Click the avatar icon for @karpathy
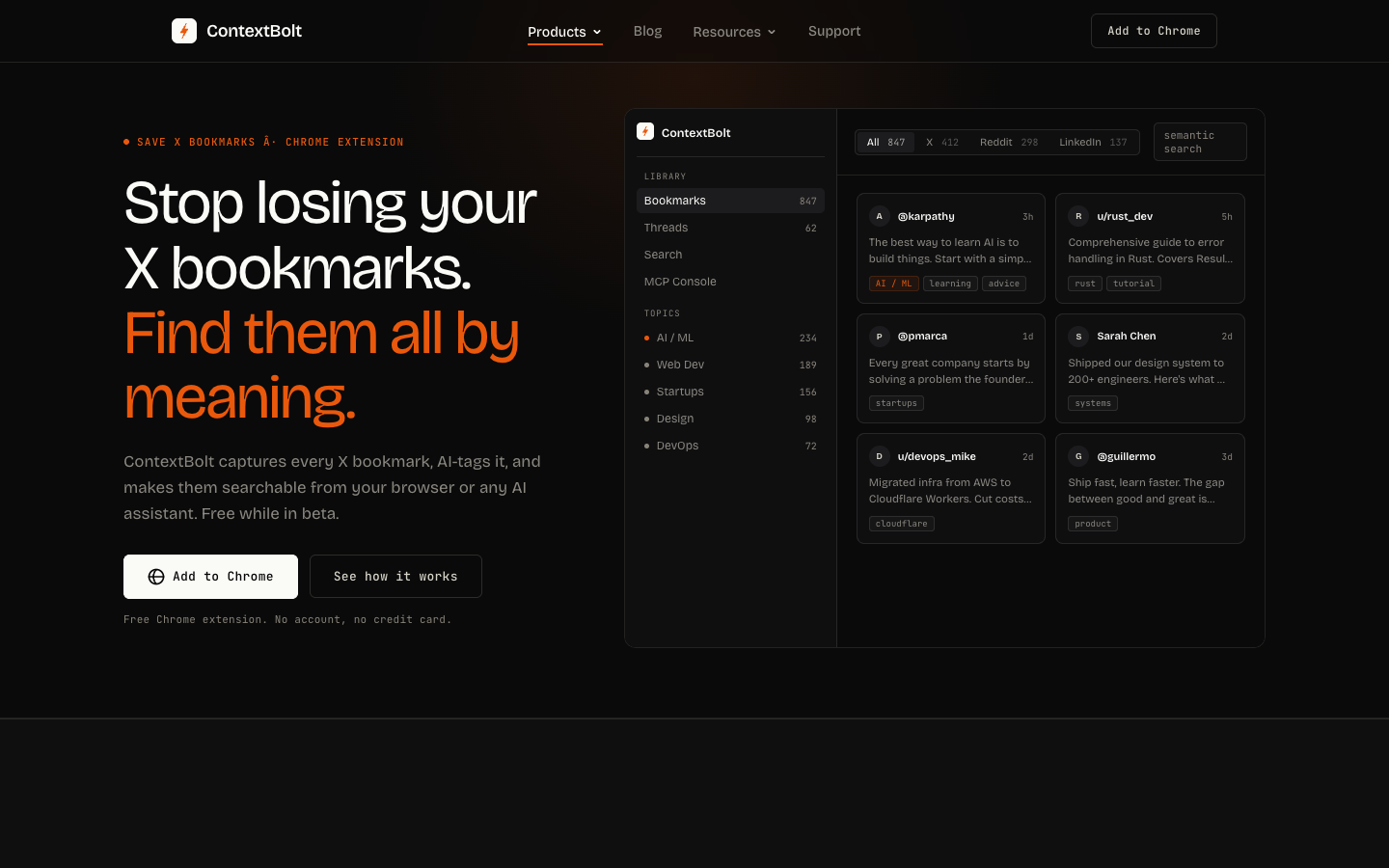This screenshot has width=1389, height=868. [879, 216]
